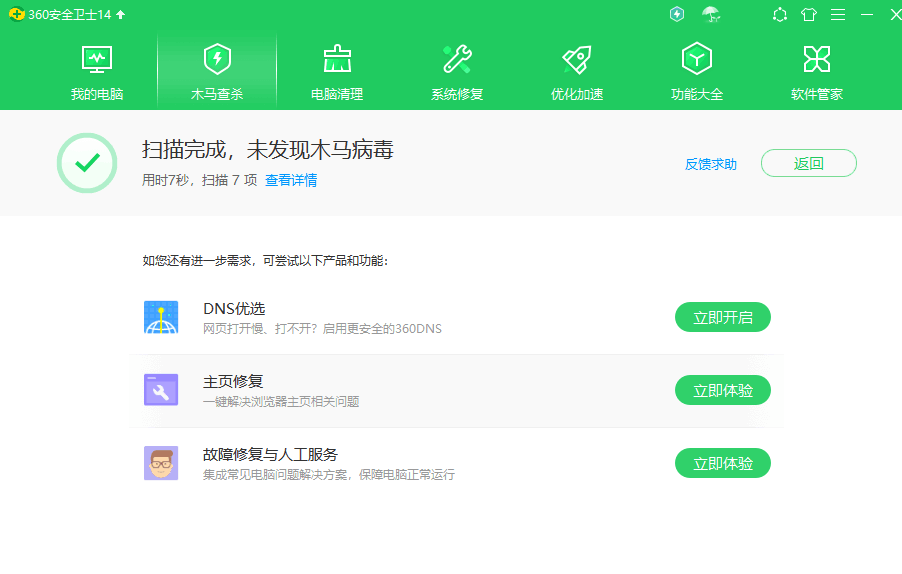Screen dimensions: 902x574
Task: Enable DNS优选 with 立即开启 button
Action: pyautogui.click(x=722, y=317)
